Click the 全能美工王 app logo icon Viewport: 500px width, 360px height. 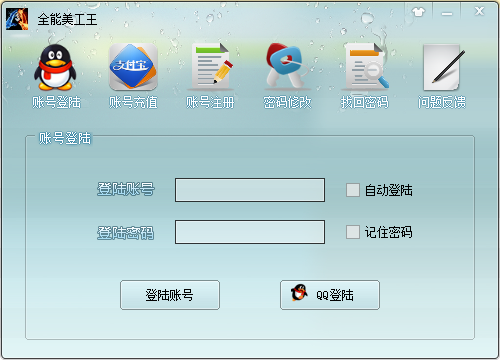coord(17,19)
